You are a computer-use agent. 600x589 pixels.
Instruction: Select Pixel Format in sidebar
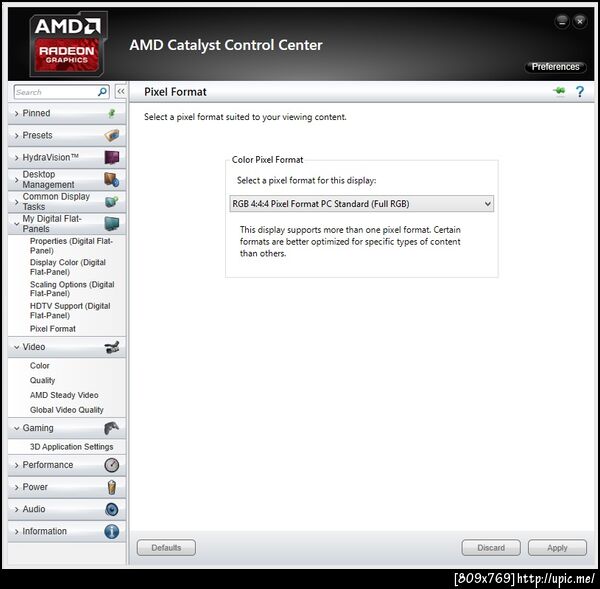tap(53, 329)
